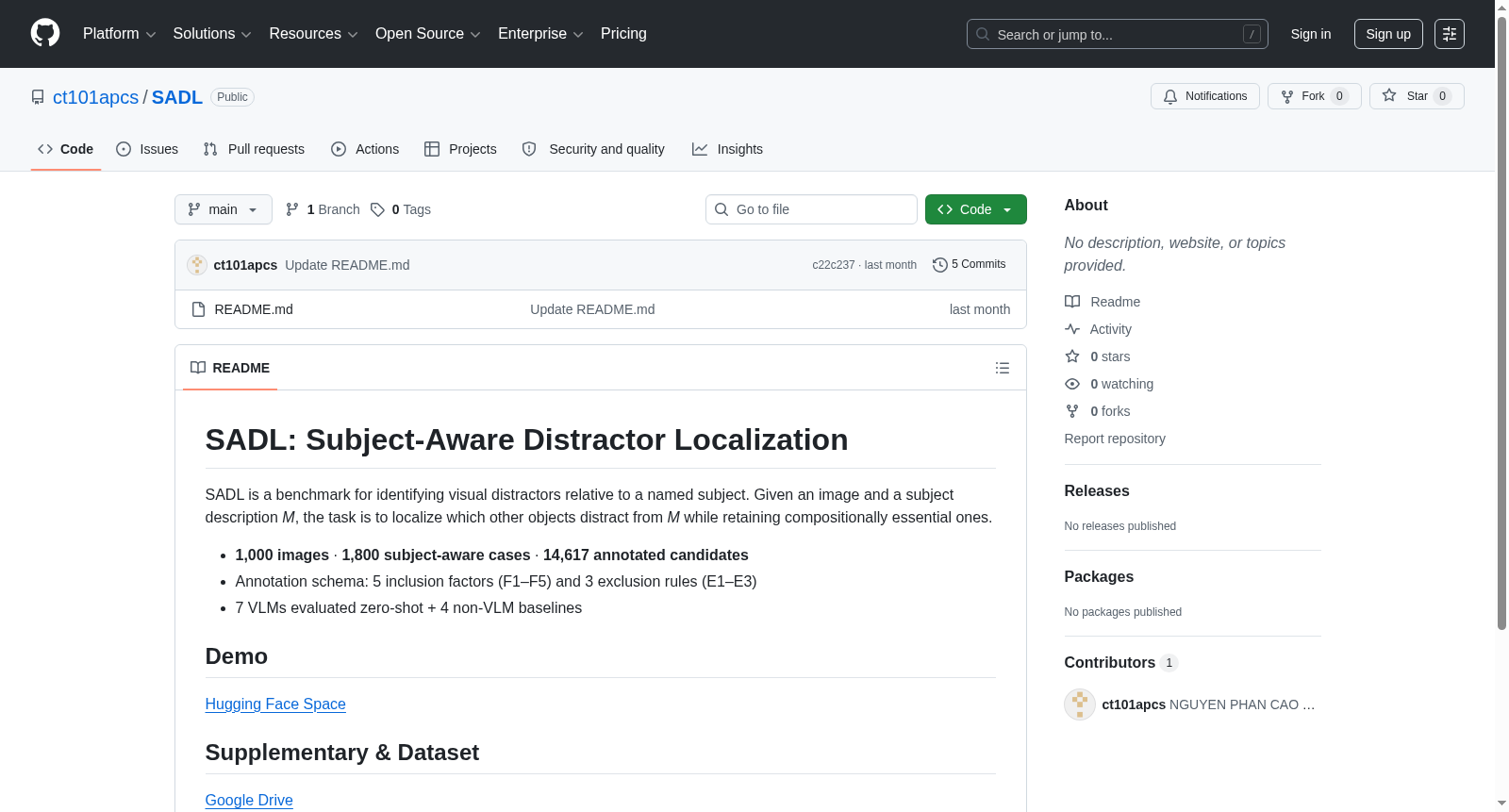Expand the Open Source menu
This screenshot has width=1509, height=812.
427,34
